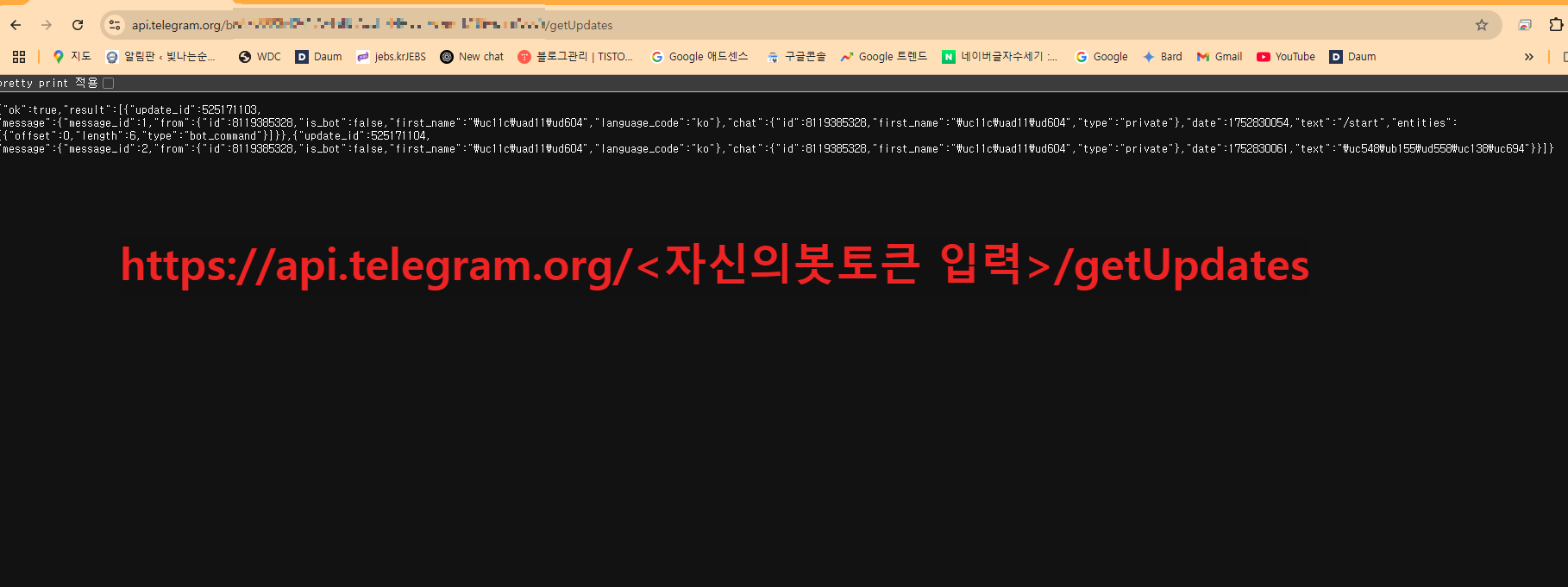Click the "text":"/start" value in JSON

click(1339, 123)
